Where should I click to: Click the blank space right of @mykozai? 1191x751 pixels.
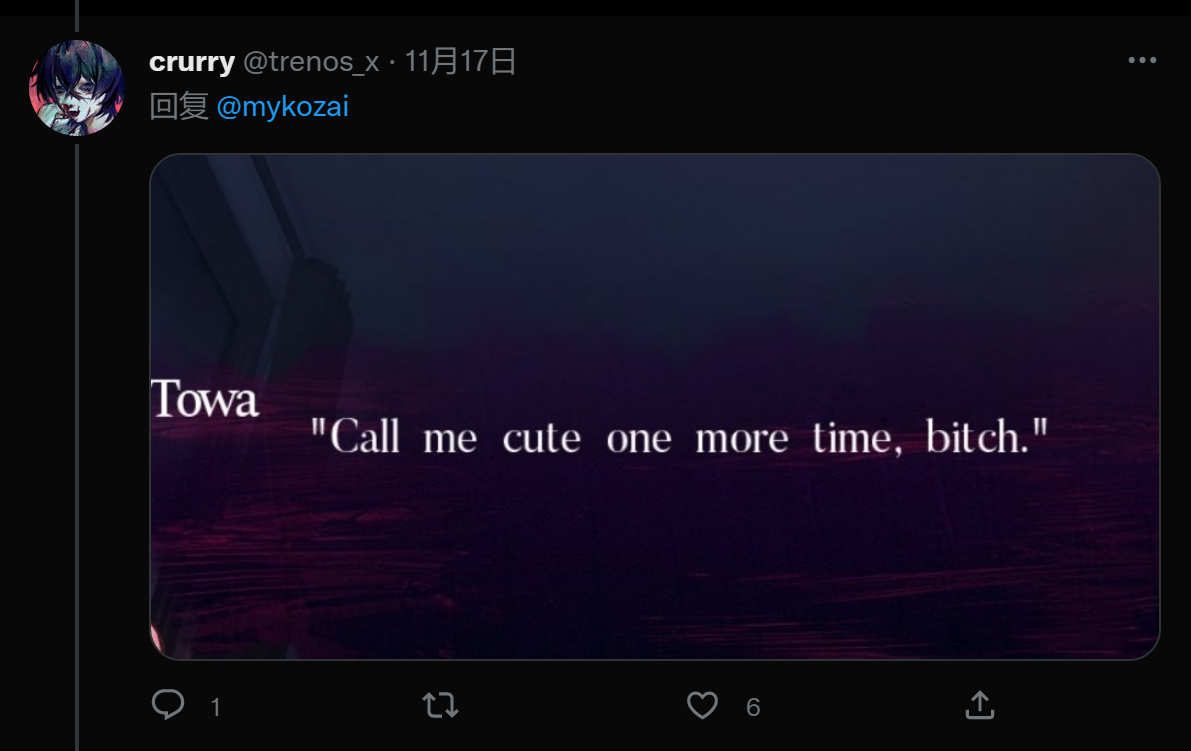(x=752, y=106)
